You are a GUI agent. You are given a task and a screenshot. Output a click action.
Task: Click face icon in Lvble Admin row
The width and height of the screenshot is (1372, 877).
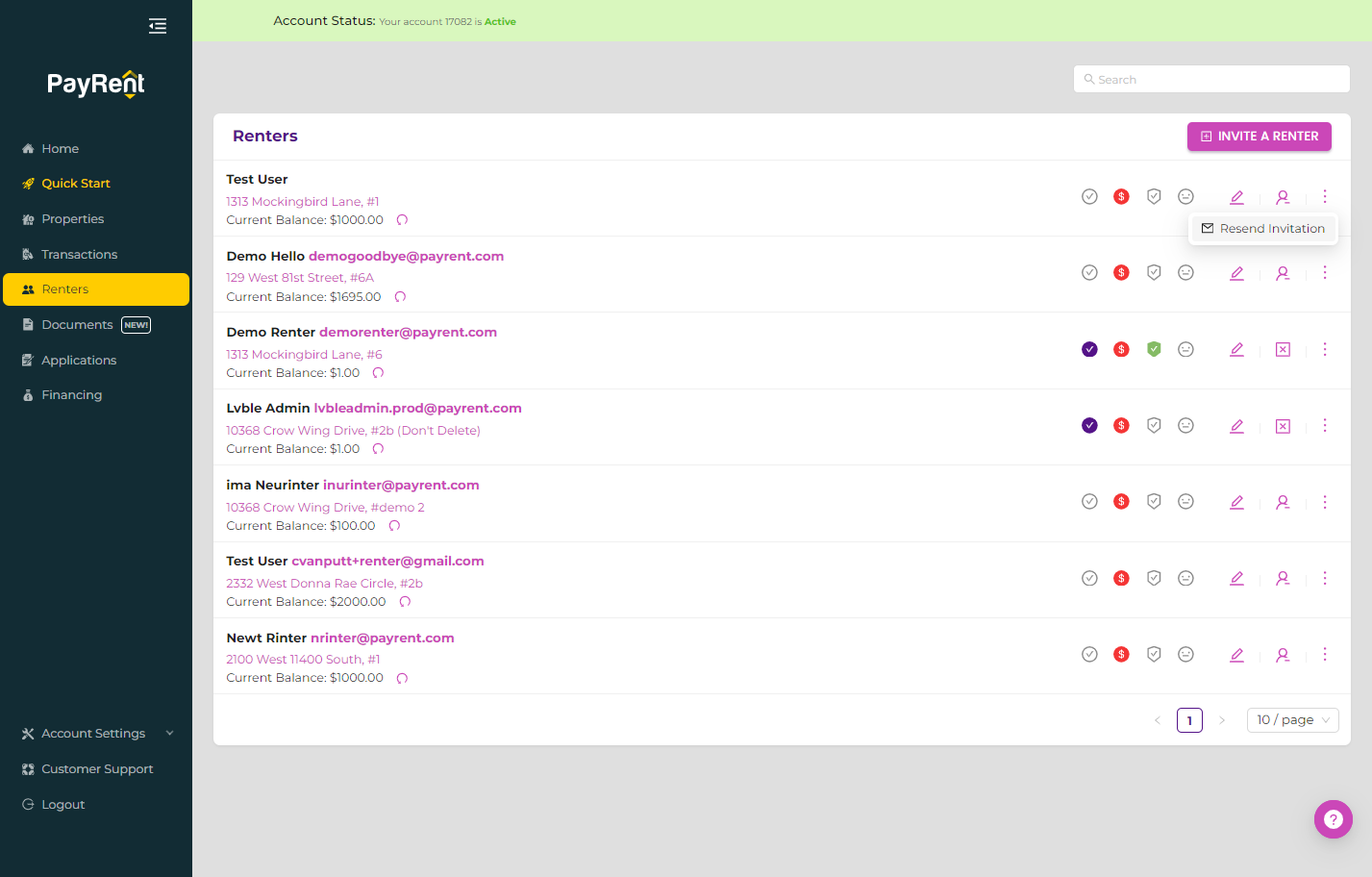[1185, 425]
